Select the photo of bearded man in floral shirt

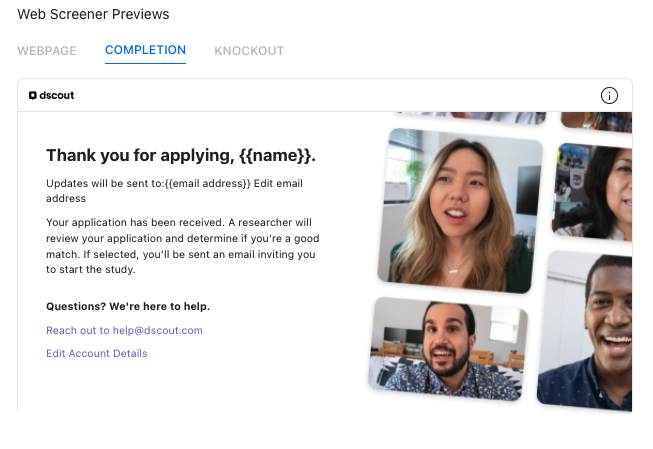tap(448, 349)
